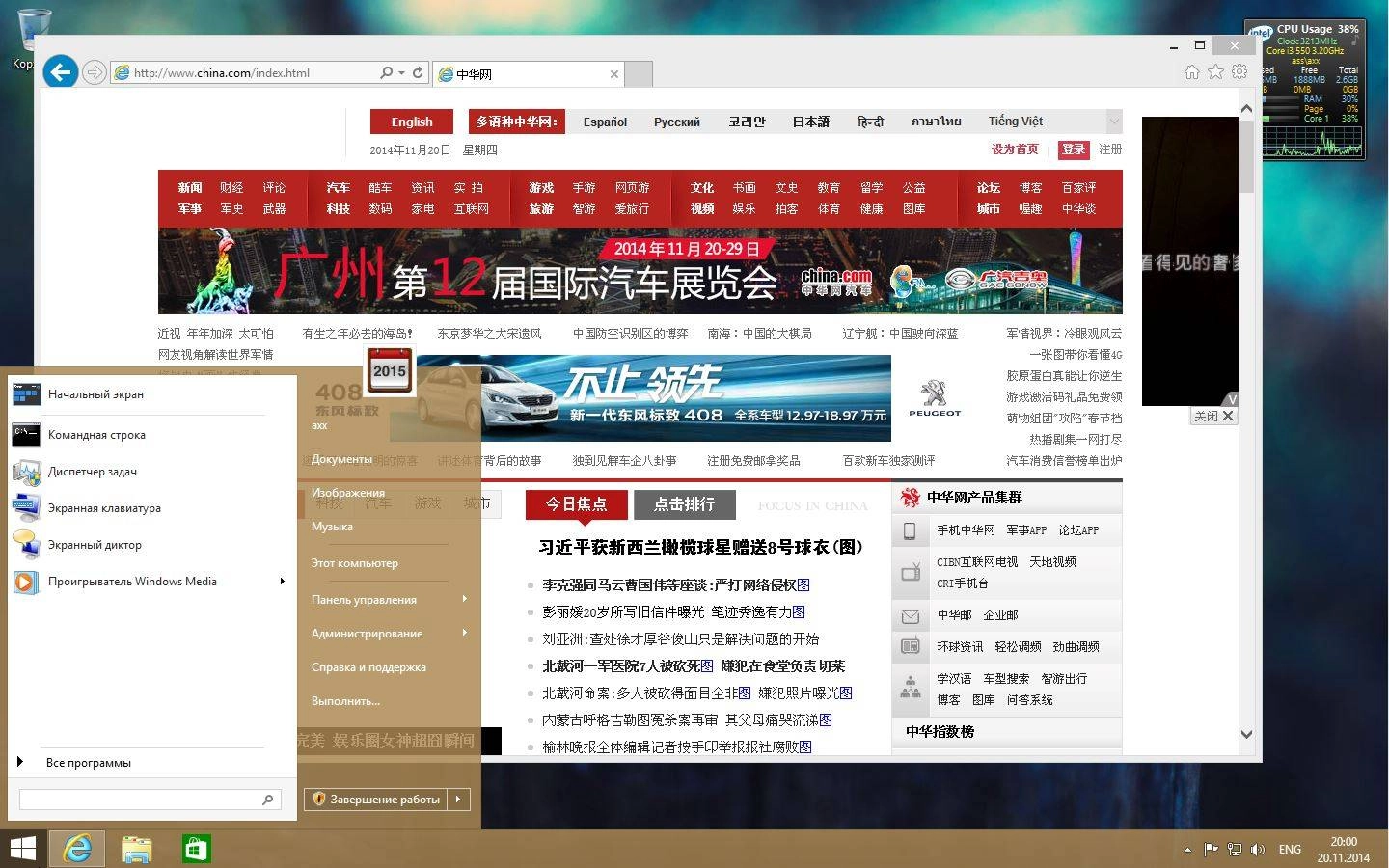Open the address bar search magnifier

[387, 72]
